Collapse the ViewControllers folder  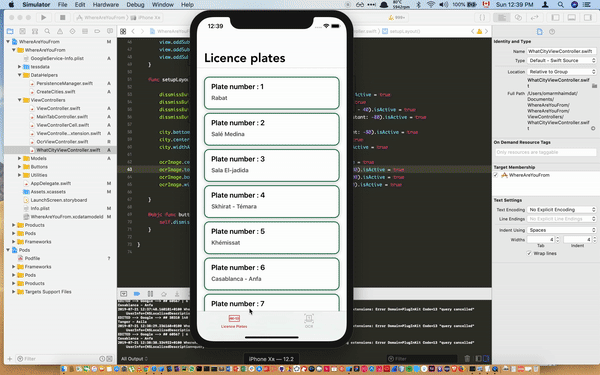20,100
